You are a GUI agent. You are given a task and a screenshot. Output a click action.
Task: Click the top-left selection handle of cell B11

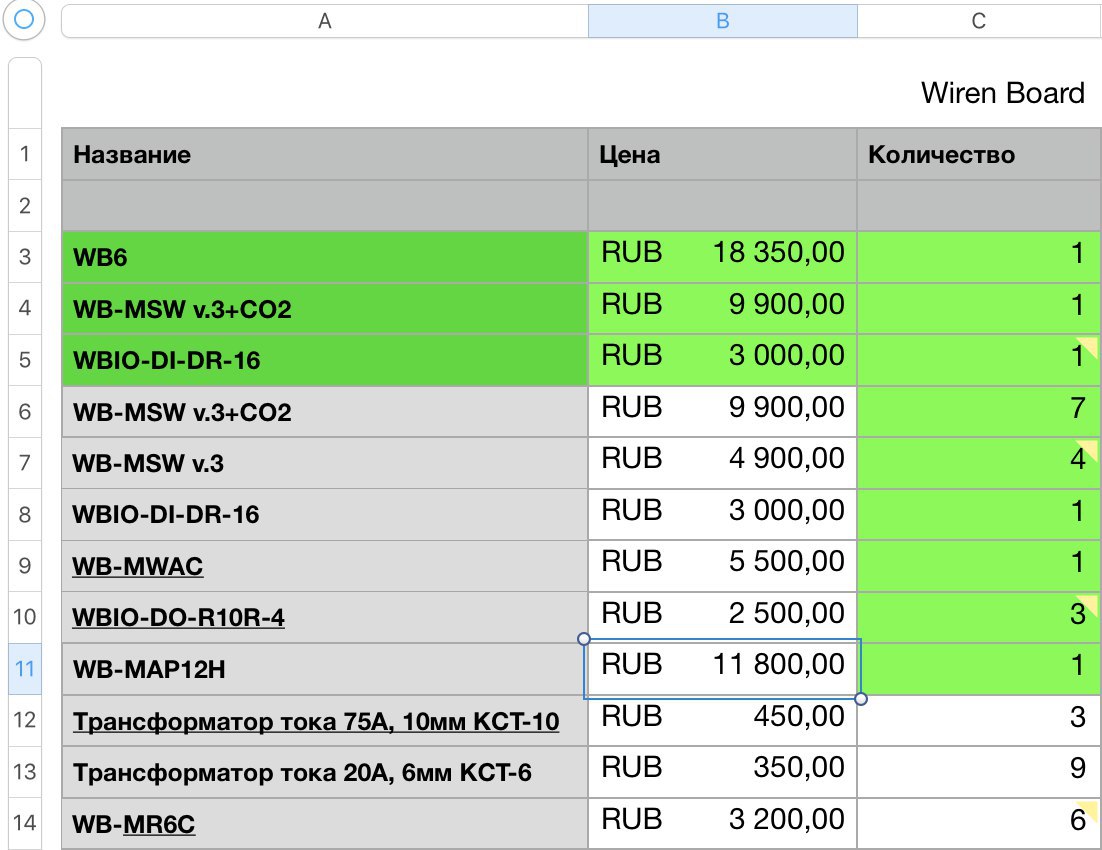point(583,638)
